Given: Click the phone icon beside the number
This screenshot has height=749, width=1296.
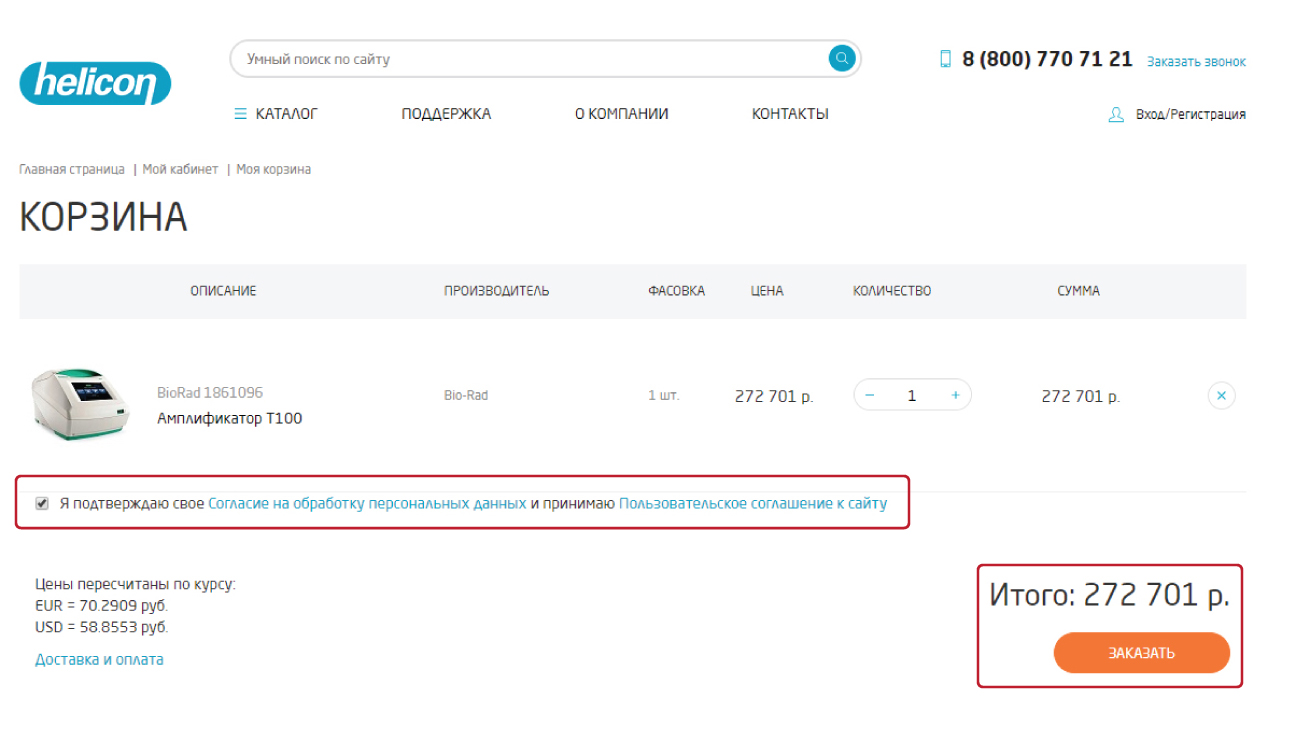Looking at the screenshot, I should coord(946,59).
